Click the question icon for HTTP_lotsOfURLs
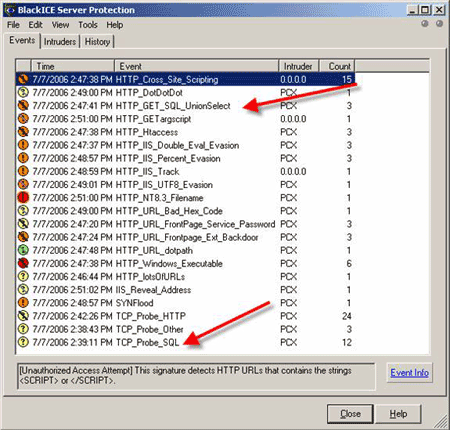 point(23,277)
